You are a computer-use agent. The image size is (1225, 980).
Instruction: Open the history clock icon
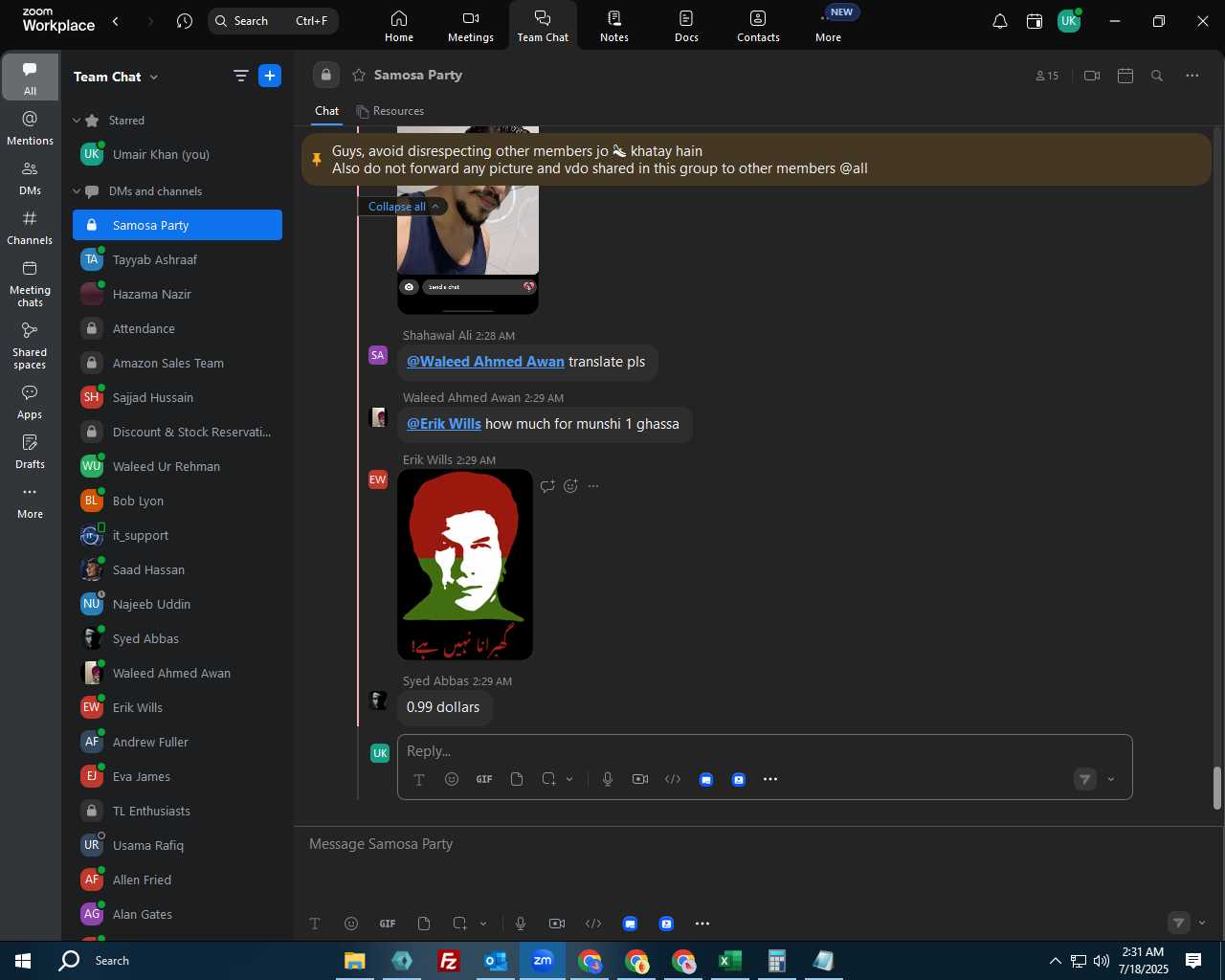pos(185,21)
